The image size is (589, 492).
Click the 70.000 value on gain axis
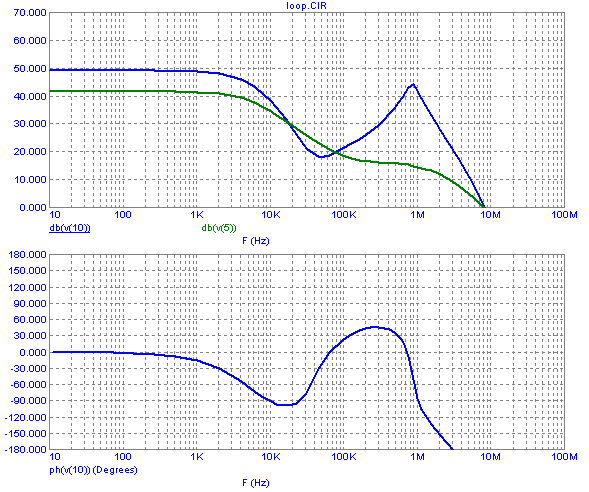pos(30,13)
